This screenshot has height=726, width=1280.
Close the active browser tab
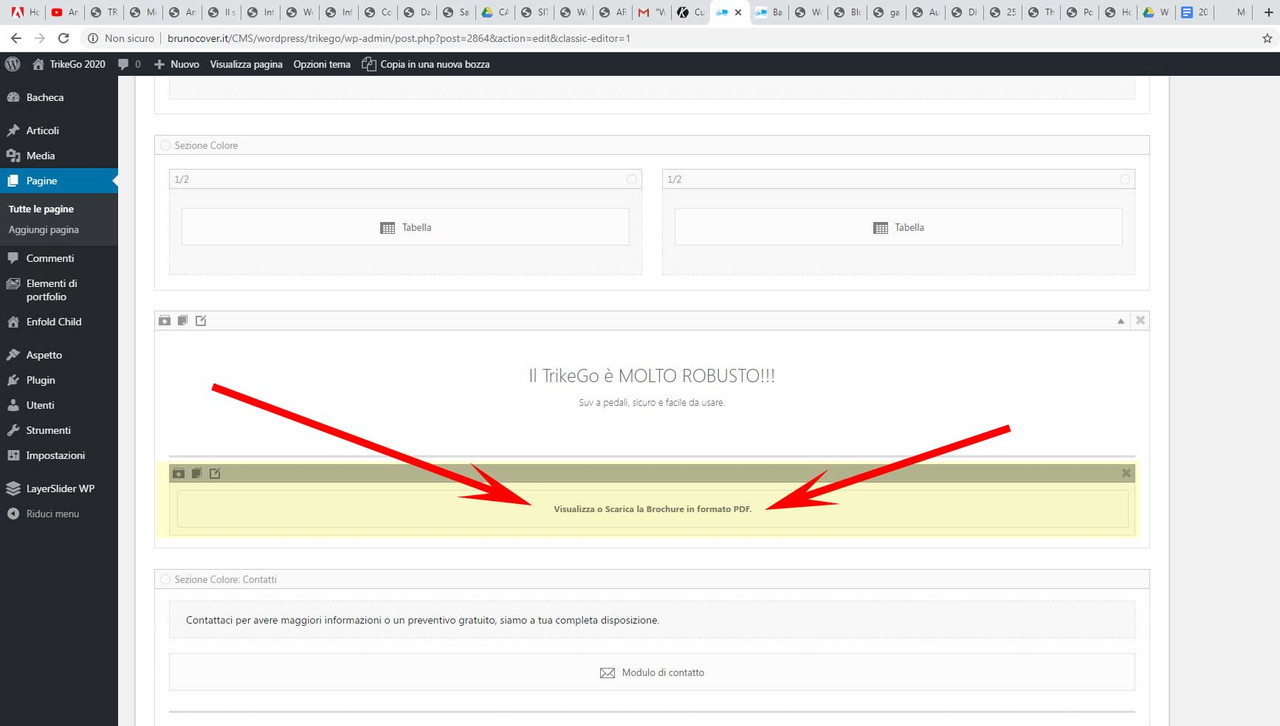click(x=738, y=13)
